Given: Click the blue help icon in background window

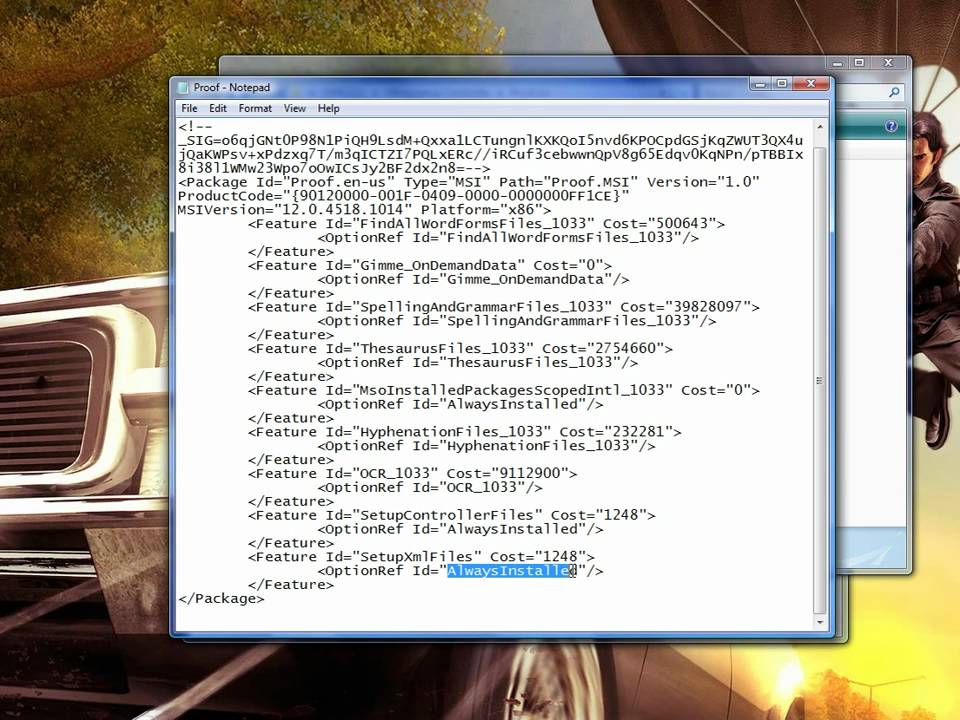Looking at the screenshot, I should tap(891, 126).
